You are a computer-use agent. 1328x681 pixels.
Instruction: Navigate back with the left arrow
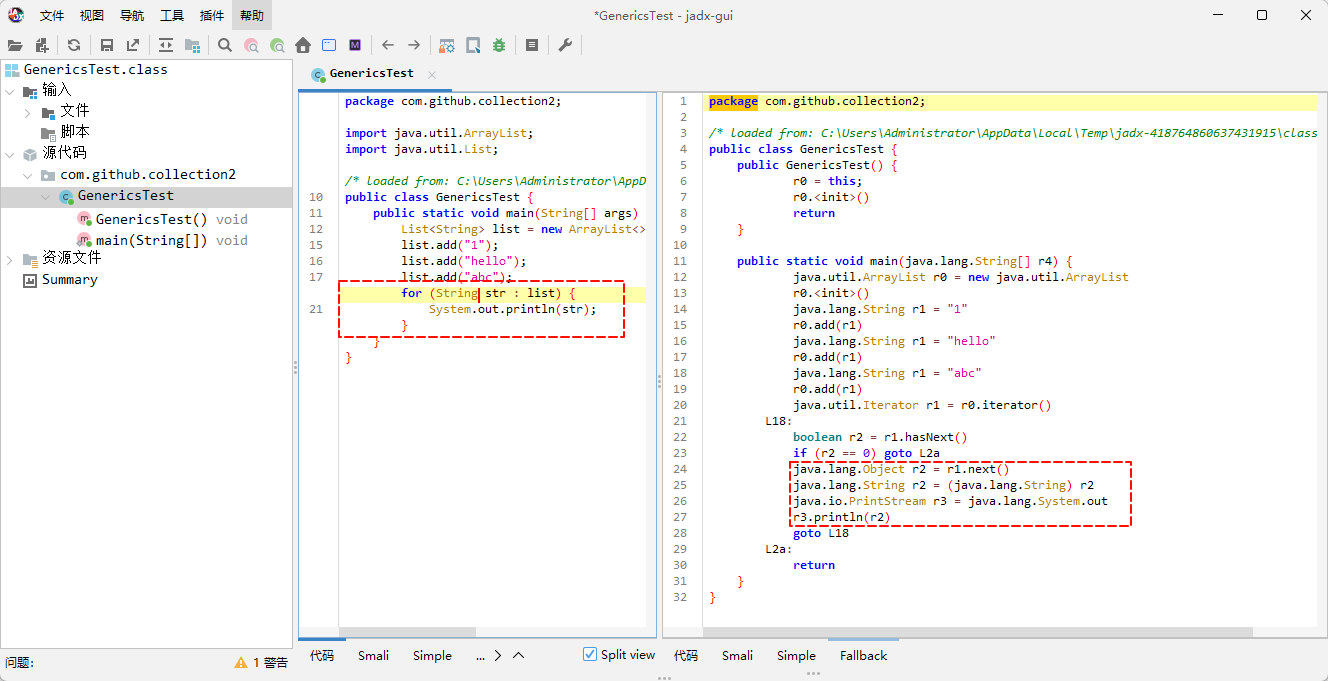[388, 45]
